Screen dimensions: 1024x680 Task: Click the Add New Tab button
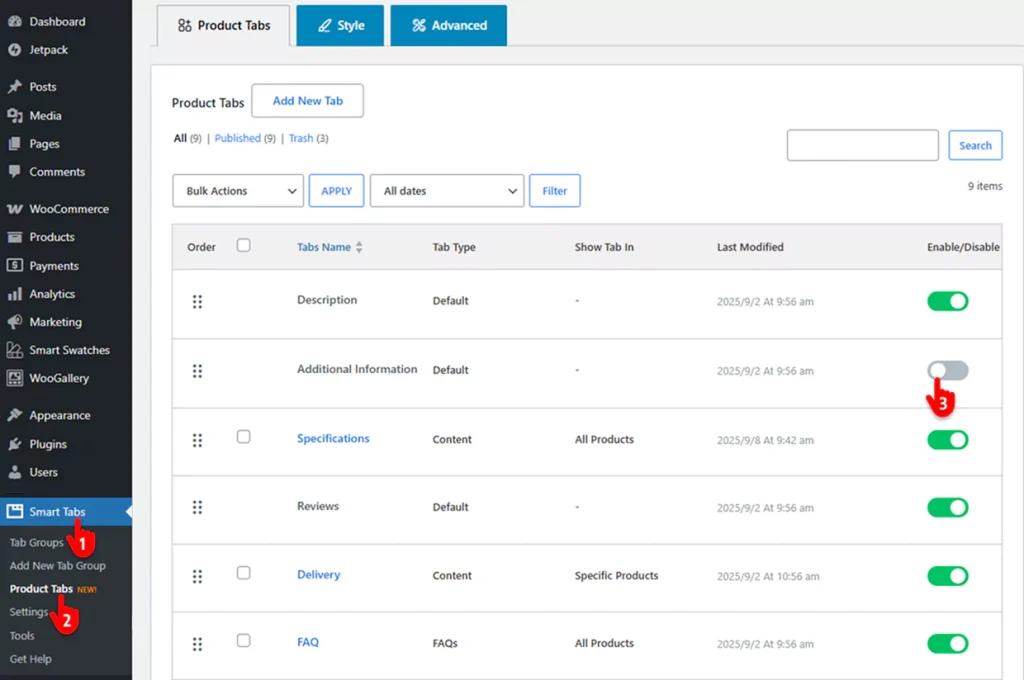pyautogui.click(x=307, y=101)
